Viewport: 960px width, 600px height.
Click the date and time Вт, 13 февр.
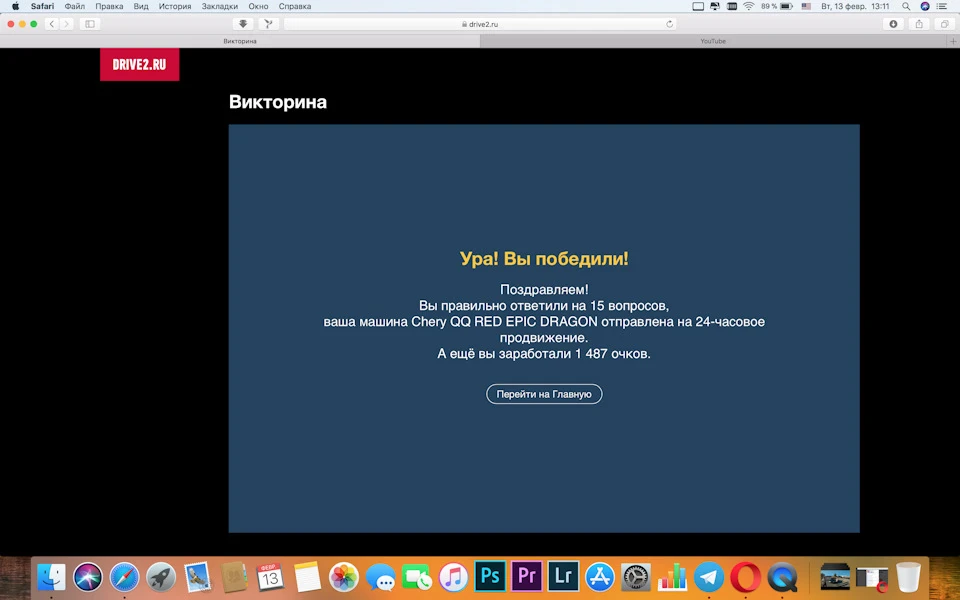[x=855, y=6]
